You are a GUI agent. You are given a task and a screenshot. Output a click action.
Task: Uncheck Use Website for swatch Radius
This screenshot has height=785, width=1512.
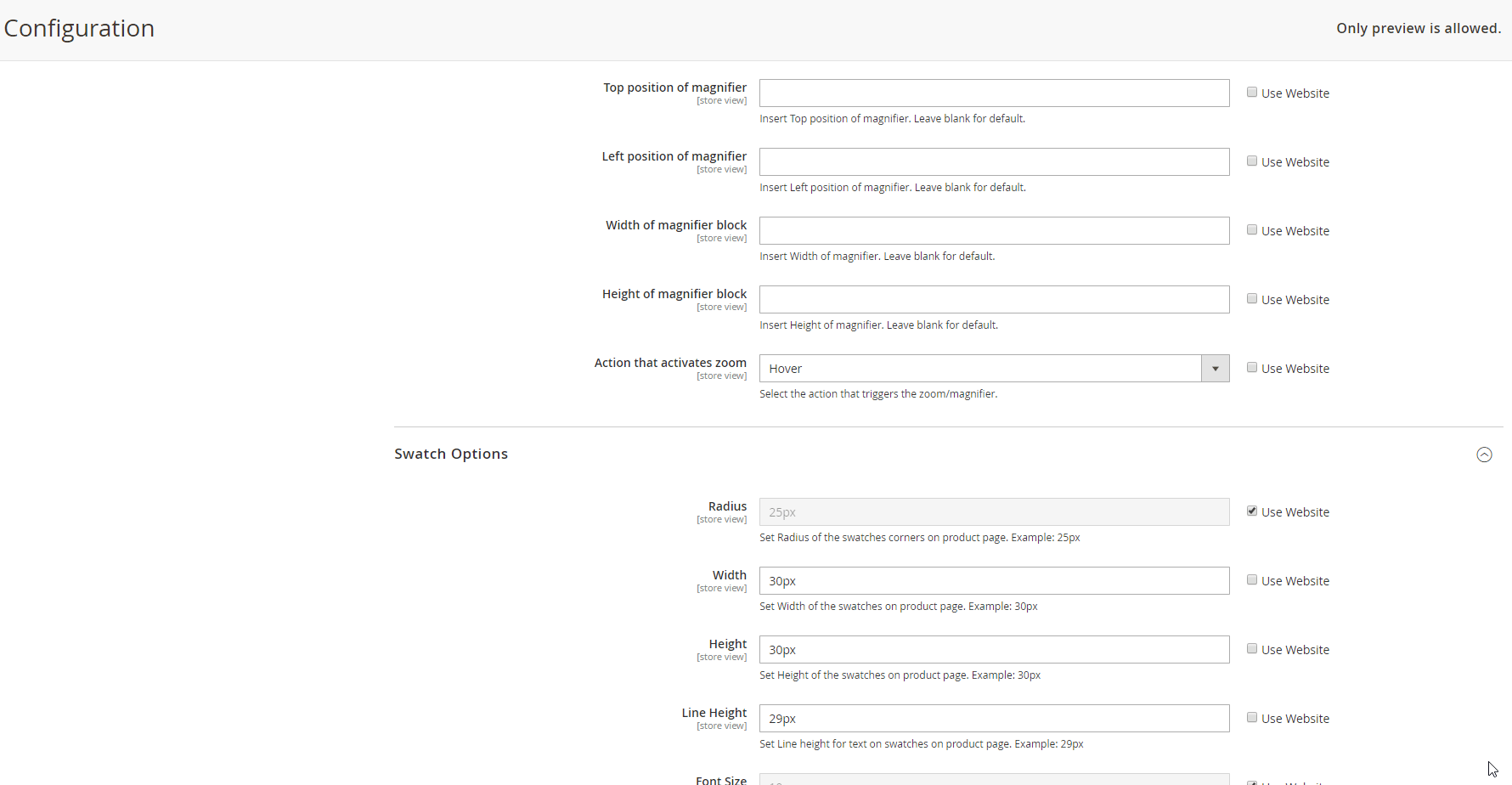(1252, 511)
